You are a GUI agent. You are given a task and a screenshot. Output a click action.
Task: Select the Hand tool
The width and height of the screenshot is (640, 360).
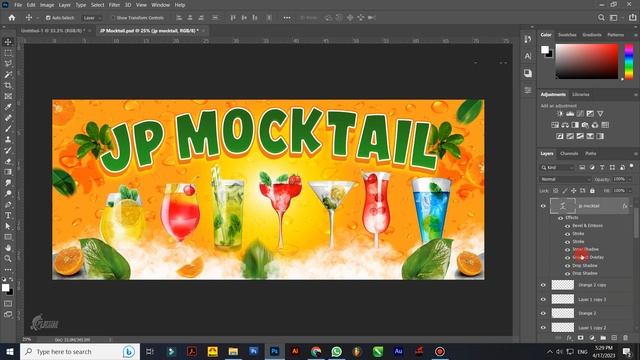point(8,248)
